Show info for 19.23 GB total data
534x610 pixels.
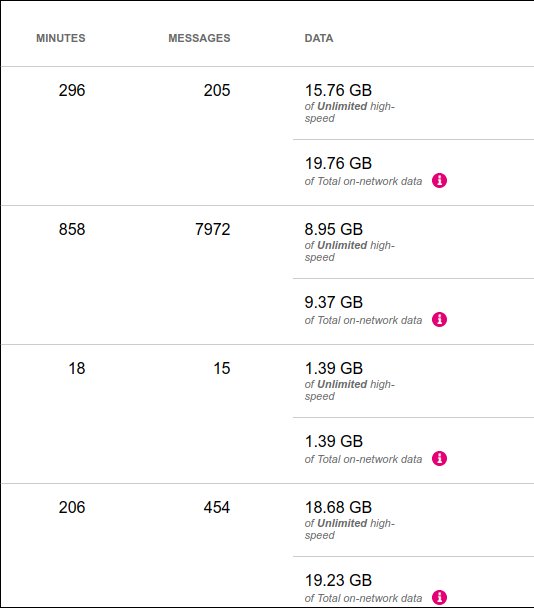439,597
